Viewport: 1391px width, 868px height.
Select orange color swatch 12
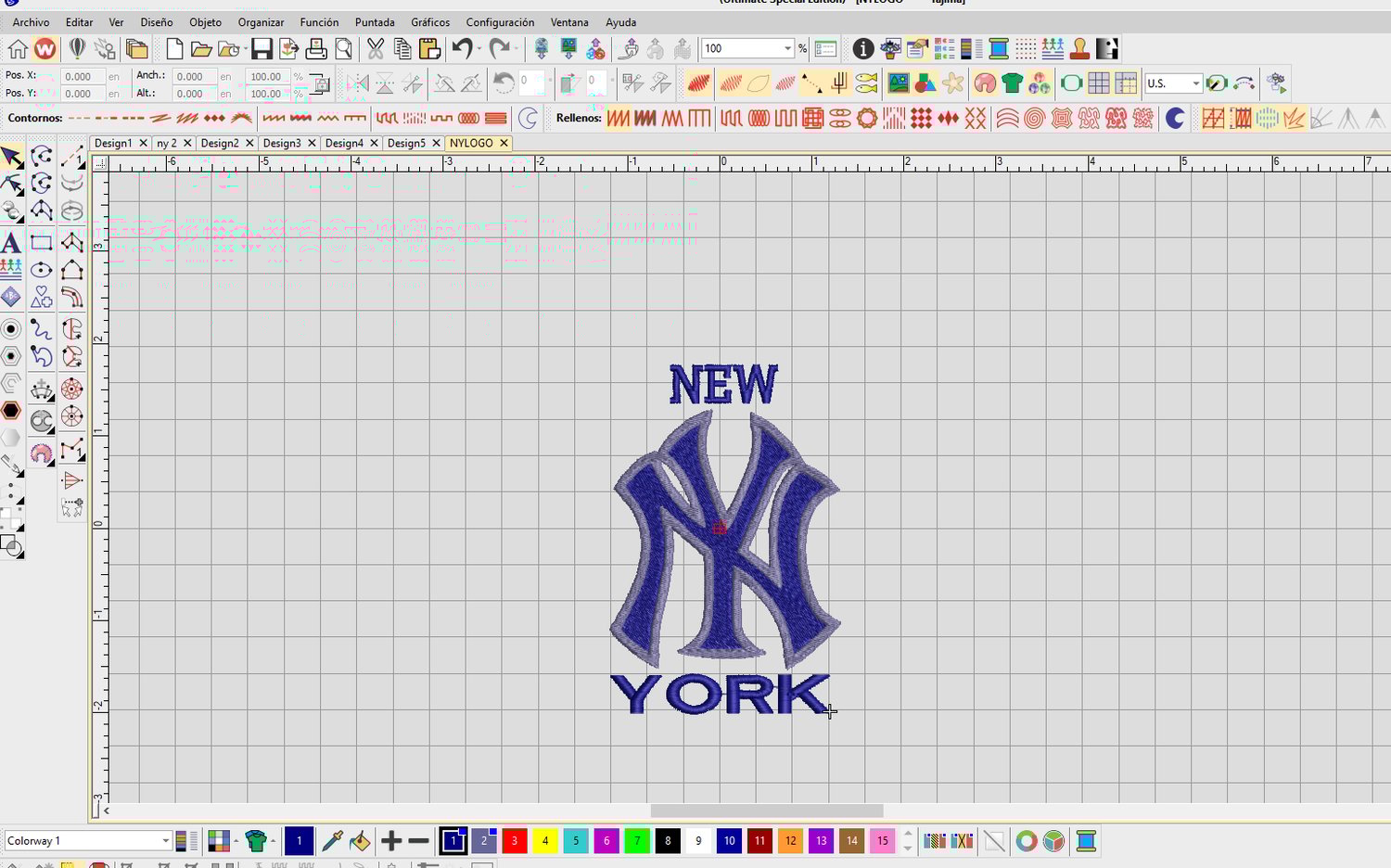790,841
